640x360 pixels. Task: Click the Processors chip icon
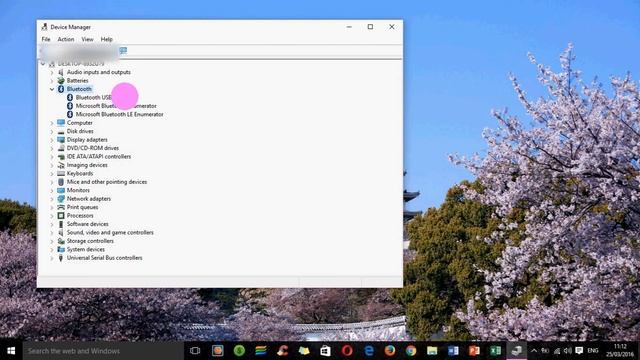click(x=61, y=216)
